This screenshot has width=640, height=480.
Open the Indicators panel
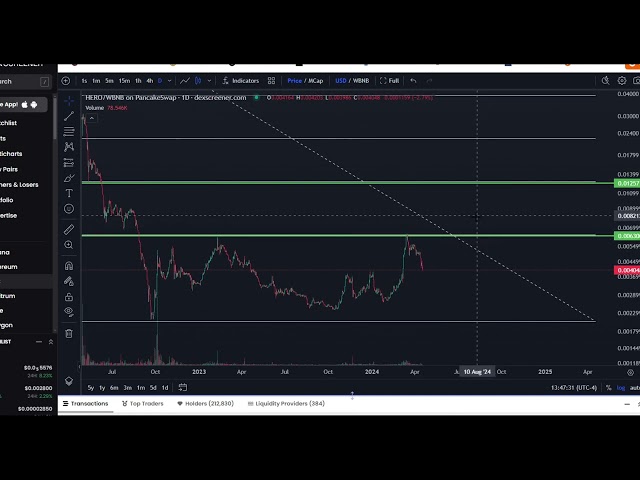[x=241, y=80]
